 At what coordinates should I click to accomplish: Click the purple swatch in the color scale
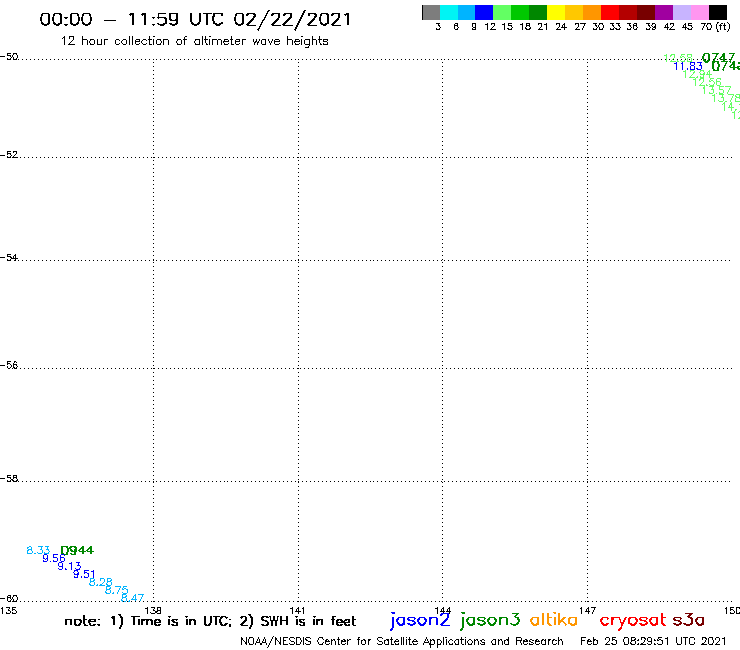click(x=664, y=12)
